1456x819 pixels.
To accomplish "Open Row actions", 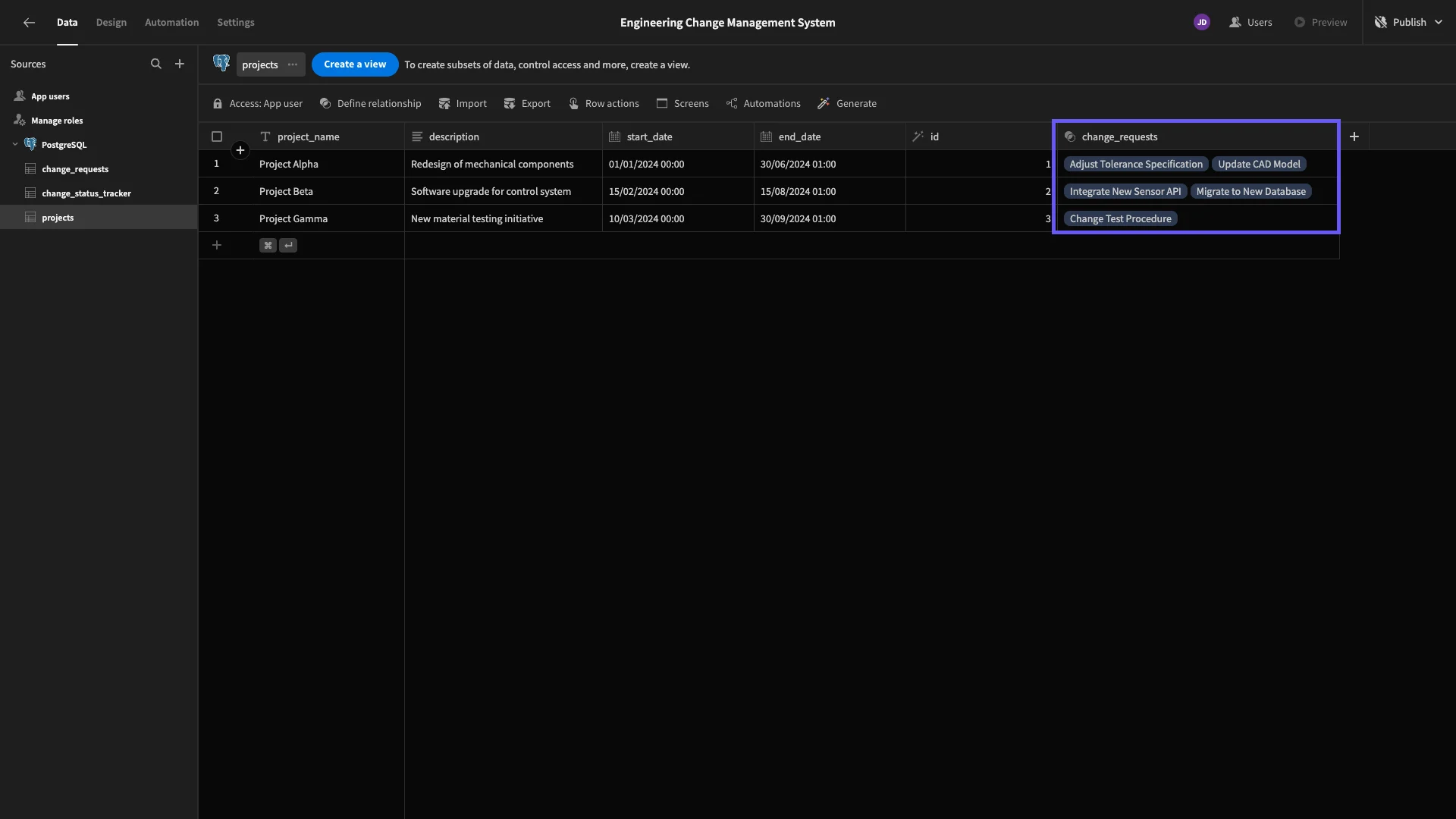I will (604, 104).
